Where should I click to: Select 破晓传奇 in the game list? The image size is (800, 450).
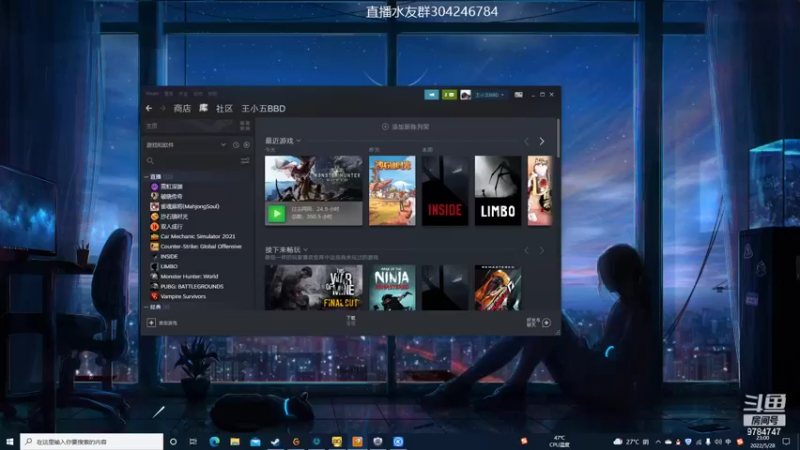[171, 196]
